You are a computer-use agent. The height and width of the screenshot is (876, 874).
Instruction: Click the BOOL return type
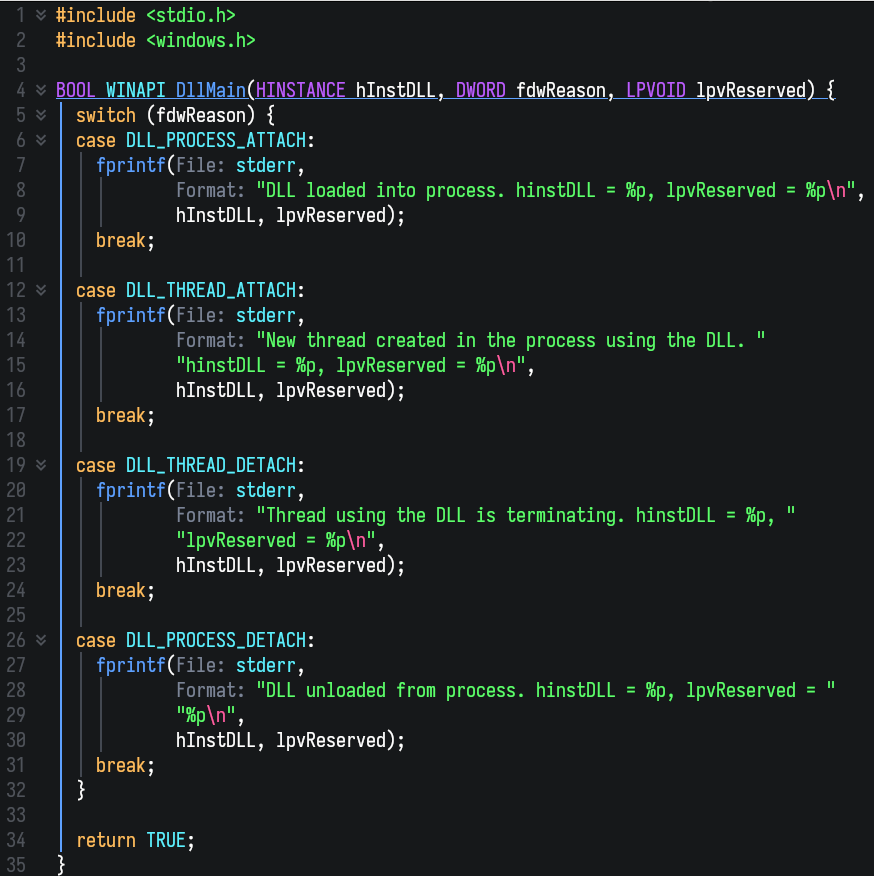click(x=75, y=90)
